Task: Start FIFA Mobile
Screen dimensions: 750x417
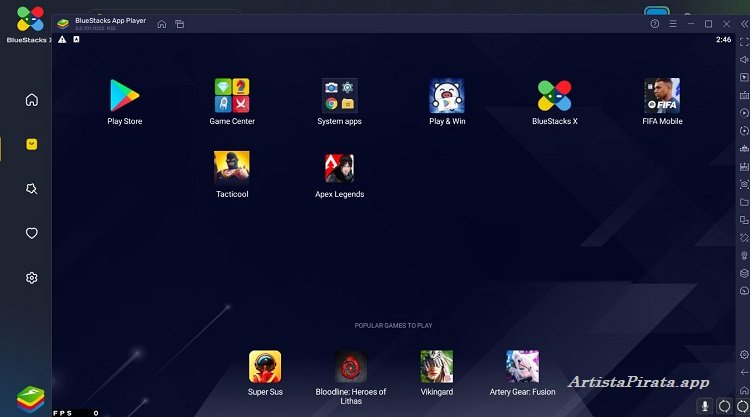Action: point(662,96)
